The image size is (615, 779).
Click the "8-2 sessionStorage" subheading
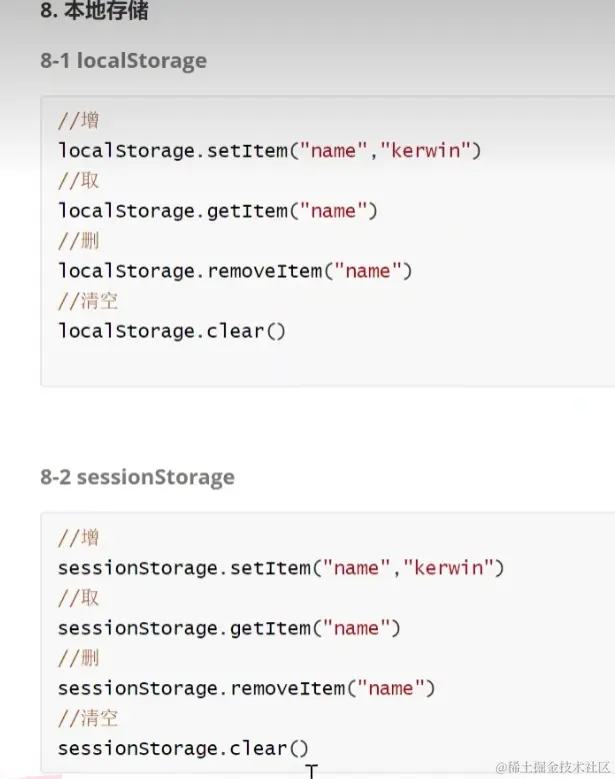137,477
